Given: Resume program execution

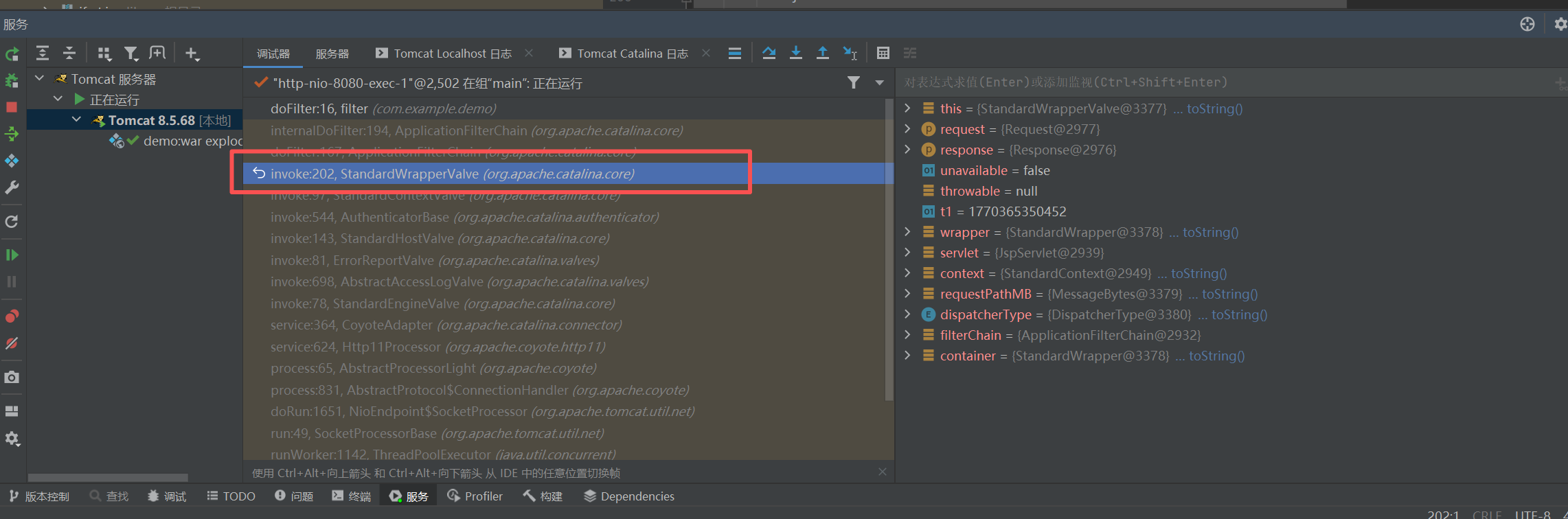Looking at the screenshot, I should (12, 255).
